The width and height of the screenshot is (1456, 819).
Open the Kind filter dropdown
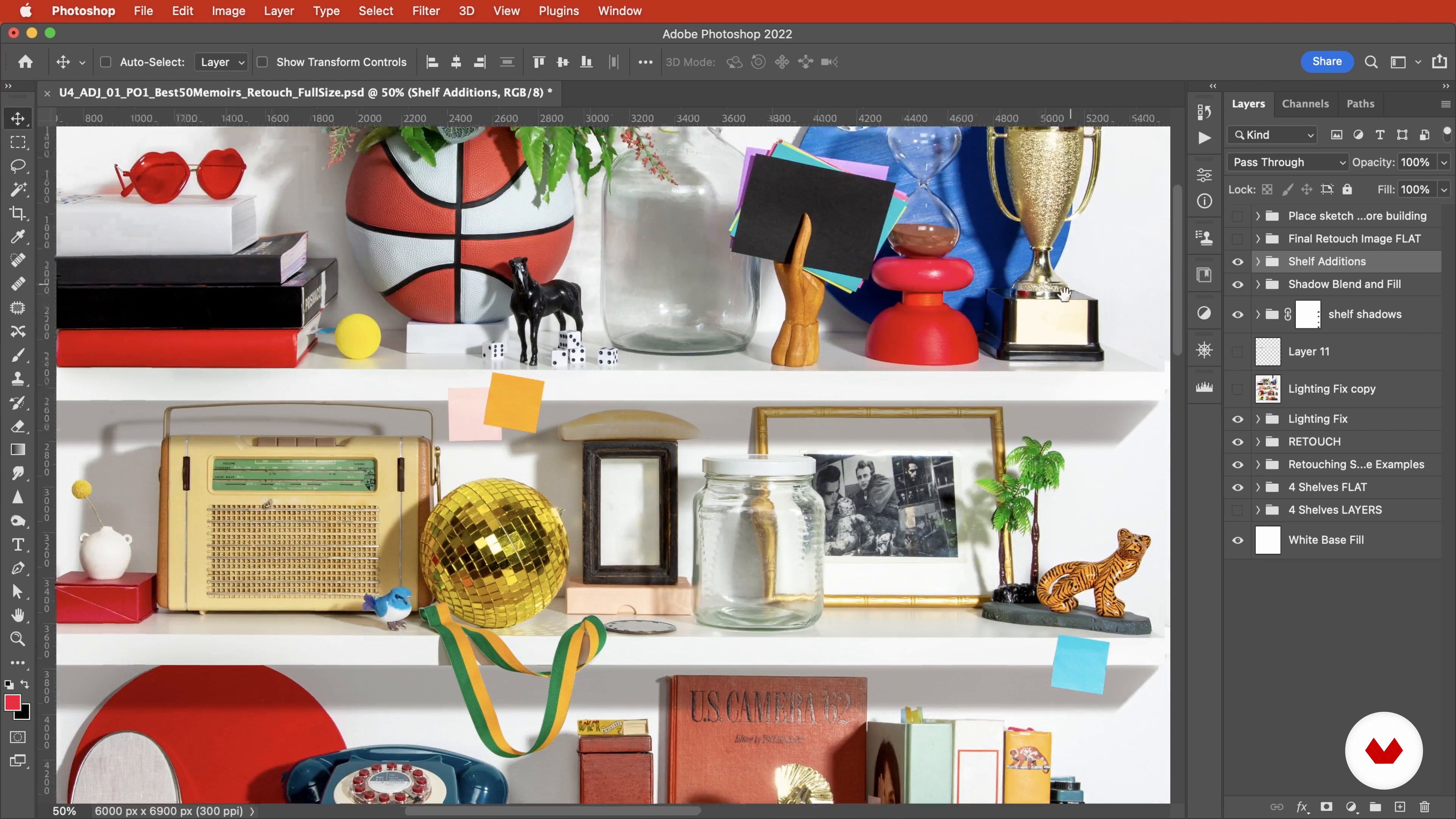click(x=1272, y=135)
